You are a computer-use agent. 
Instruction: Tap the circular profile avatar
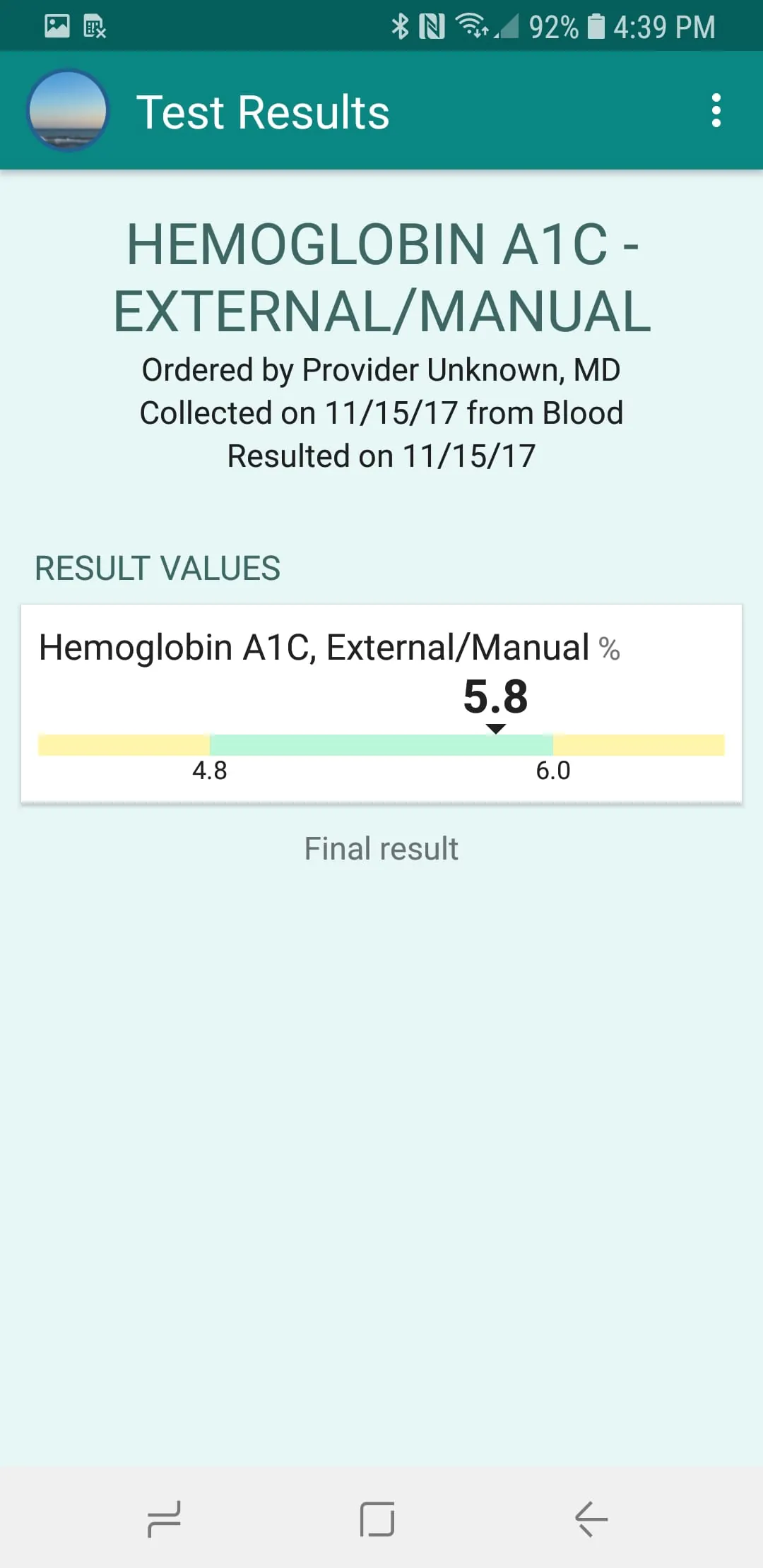click(x=68, y=111)
